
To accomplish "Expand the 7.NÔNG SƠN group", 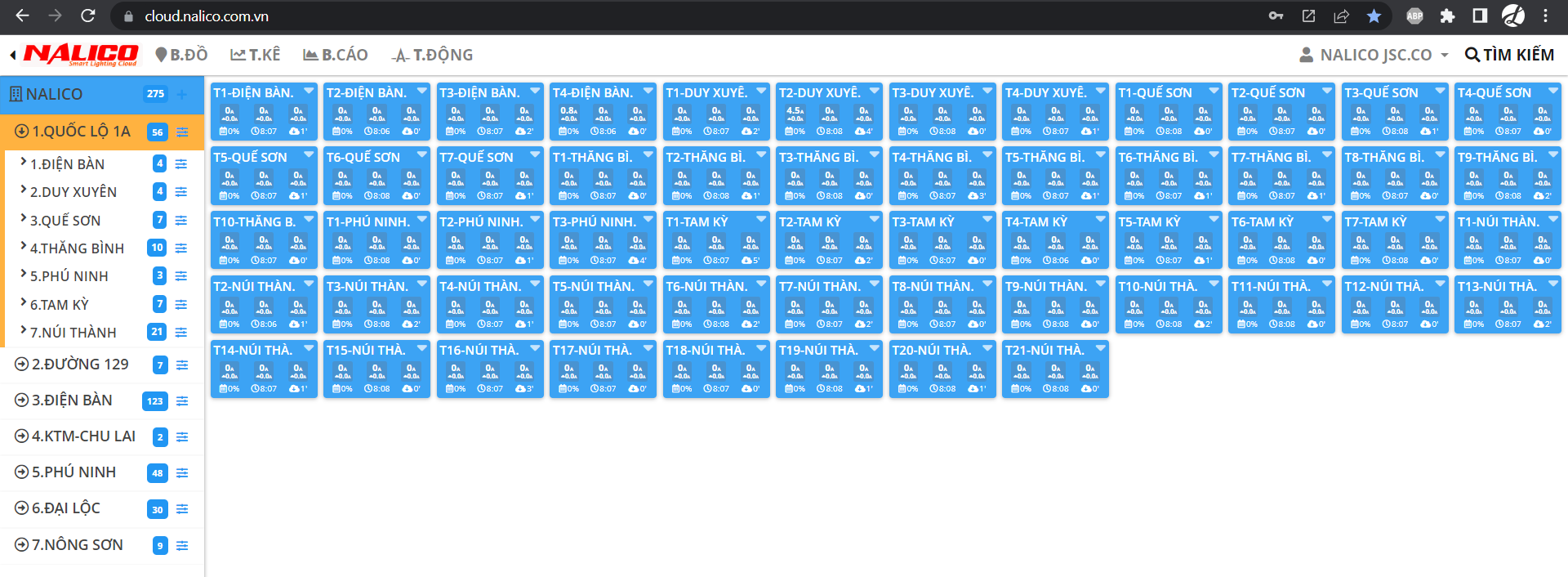I will tap(22, 545).
